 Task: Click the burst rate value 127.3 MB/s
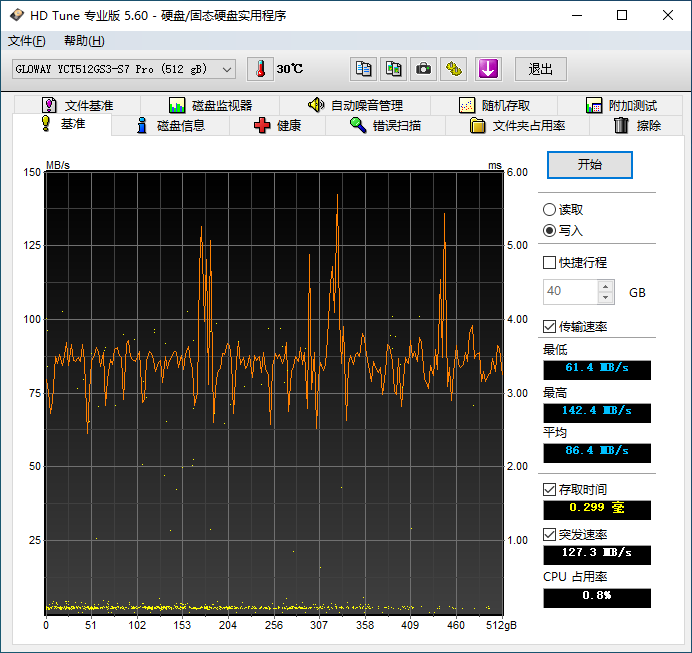[x=597, y=555]
